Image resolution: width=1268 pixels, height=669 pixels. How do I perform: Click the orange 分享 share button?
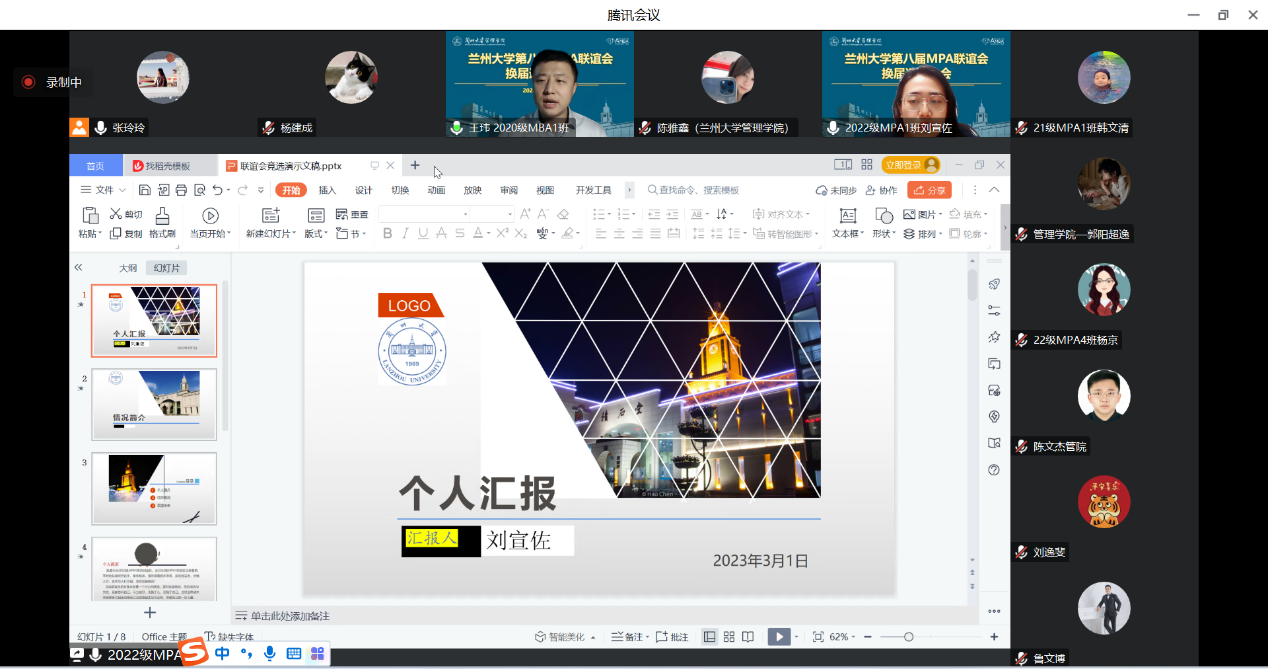pyautogui.click(x=929, y=190)
